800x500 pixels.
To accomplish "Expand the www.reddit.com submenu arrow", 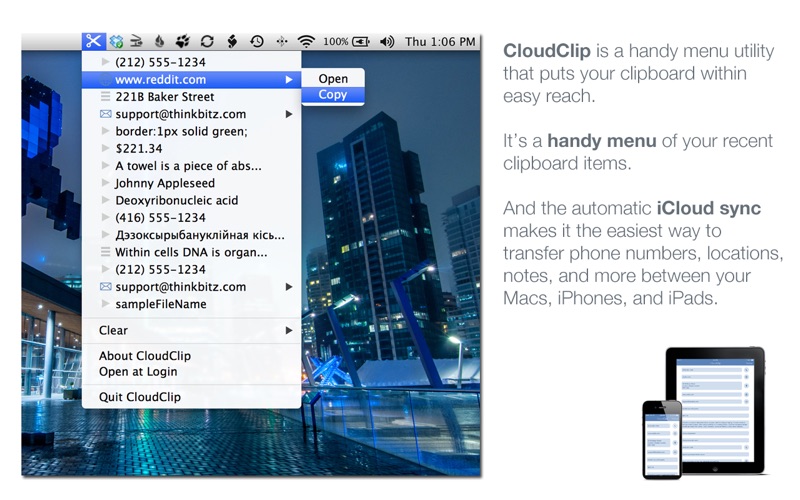I will [x=289, y=79].
